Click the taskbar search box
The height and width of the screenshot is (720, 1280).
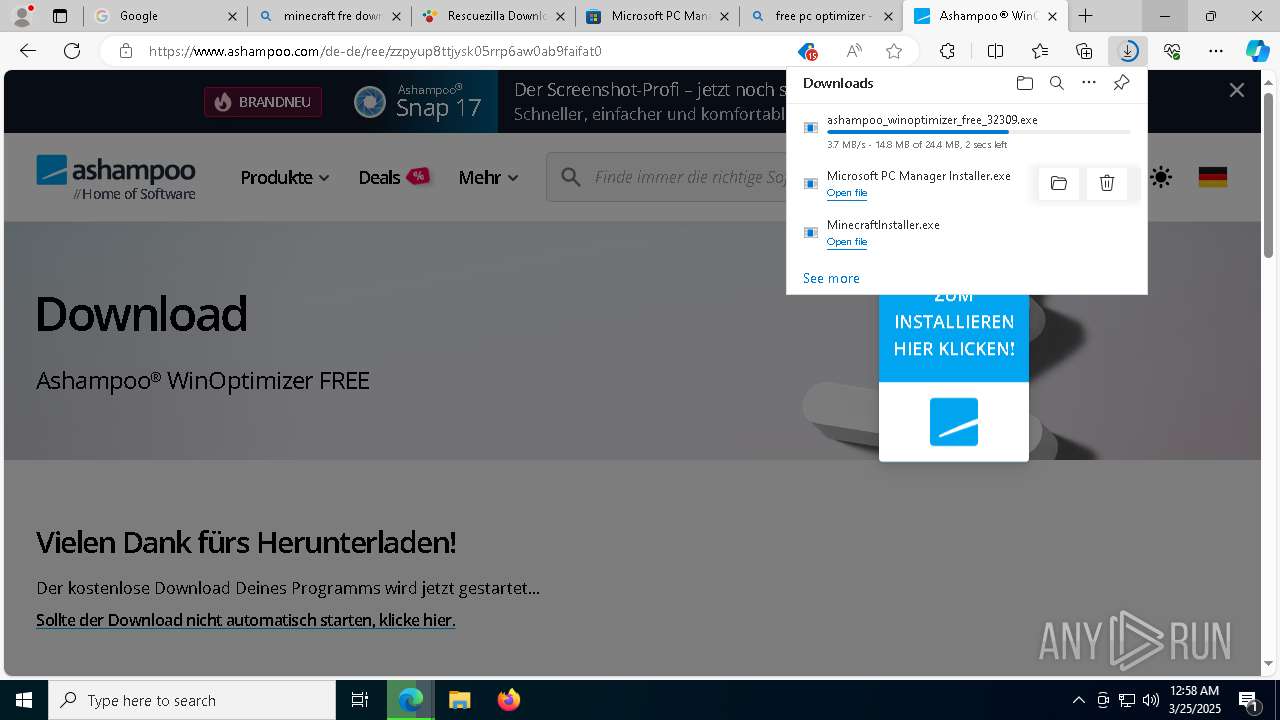tap(192, 700)
